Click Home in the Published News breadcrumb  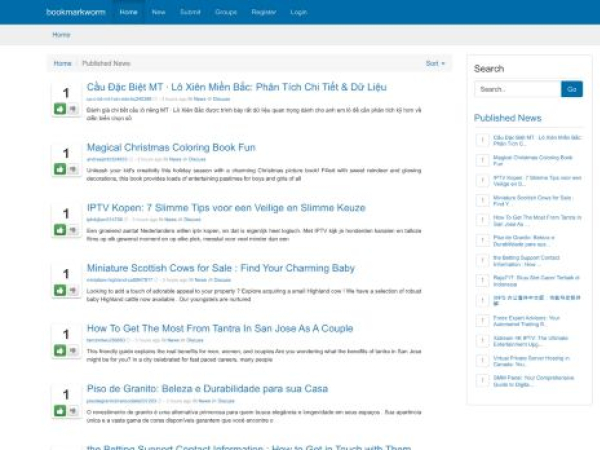click(62, 64)
